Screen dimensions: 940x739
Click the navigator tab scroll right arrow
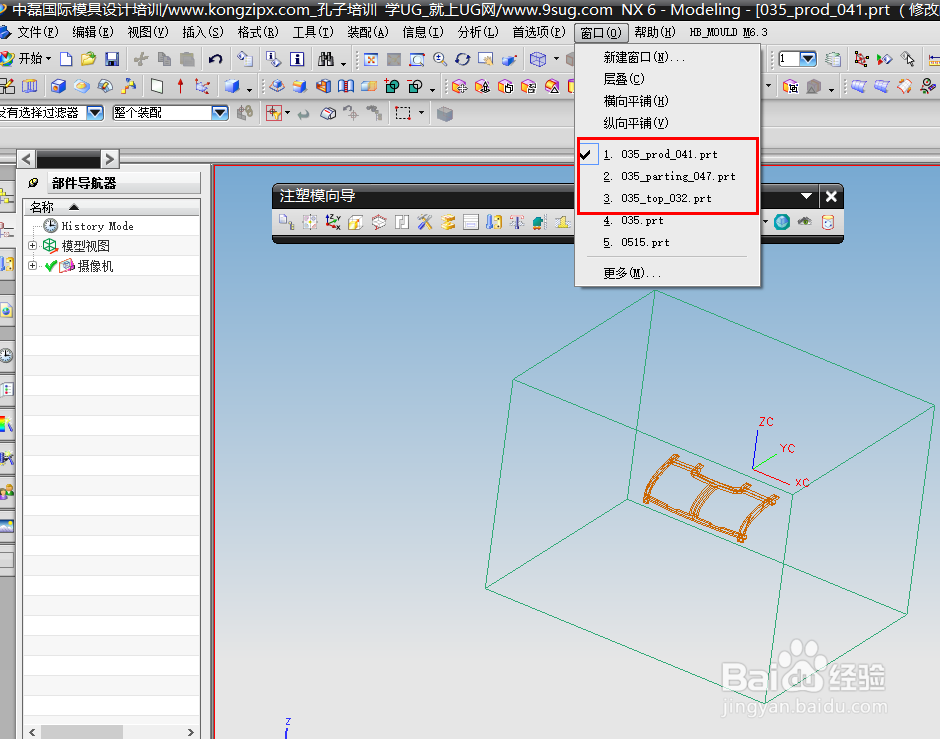coord(109,159)
